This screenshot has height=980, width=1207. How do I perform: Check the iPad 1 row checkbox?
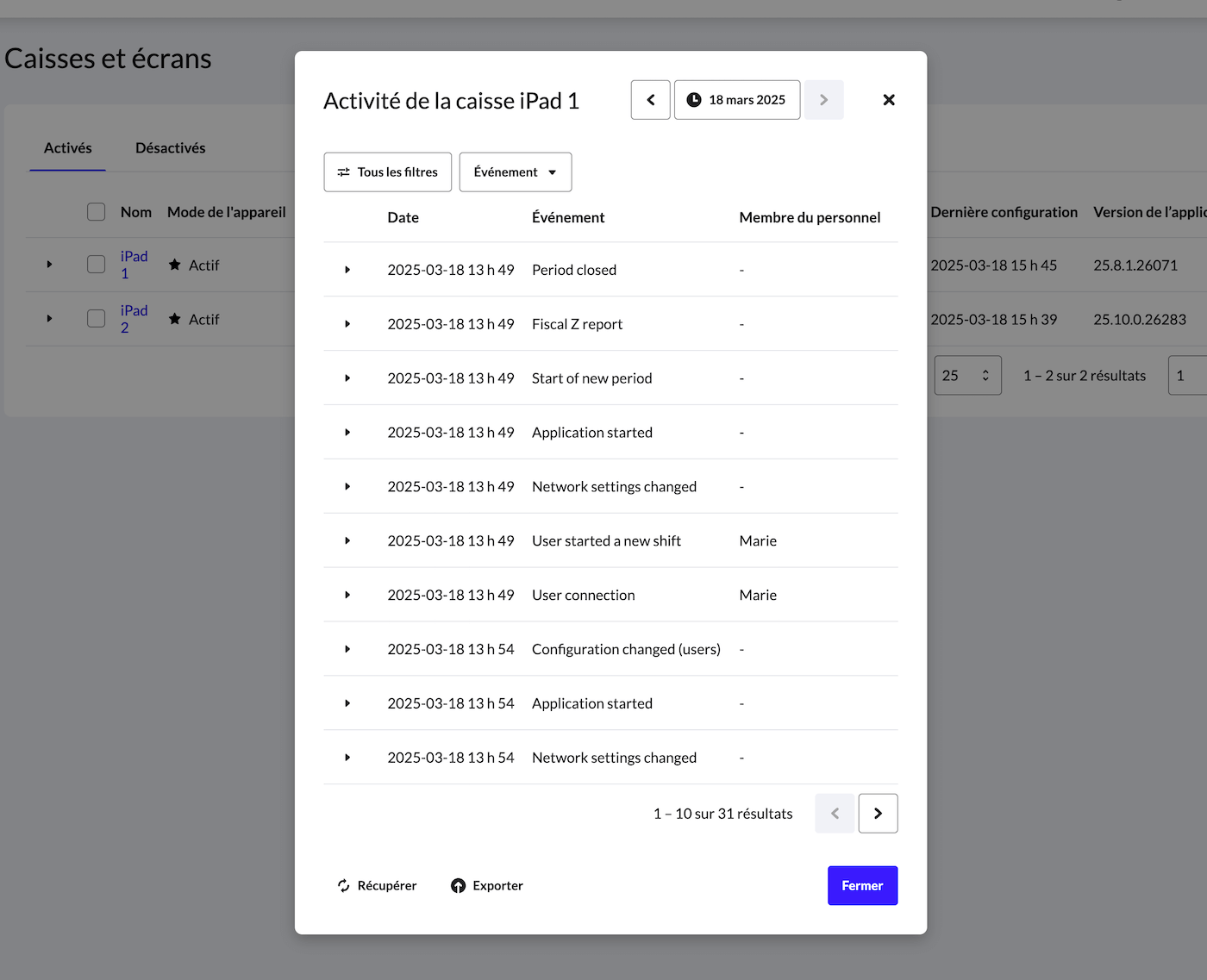pos(97,265)
